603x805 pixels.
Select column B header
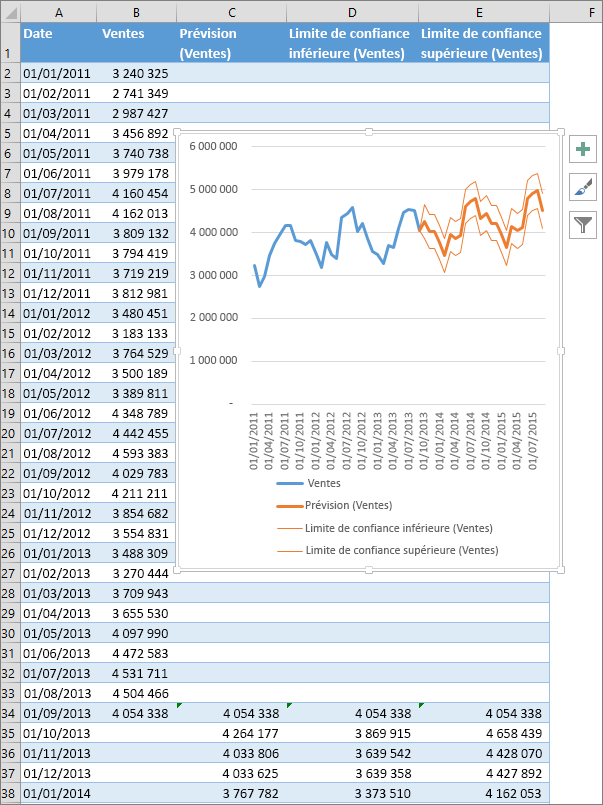(x=136, y=13)
